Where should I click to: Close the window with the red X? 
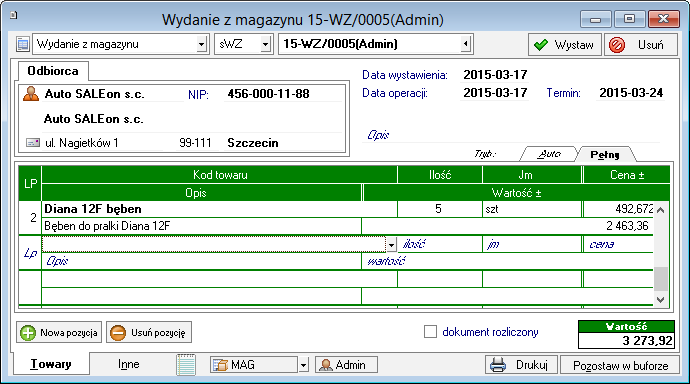[x=663, y=19]
